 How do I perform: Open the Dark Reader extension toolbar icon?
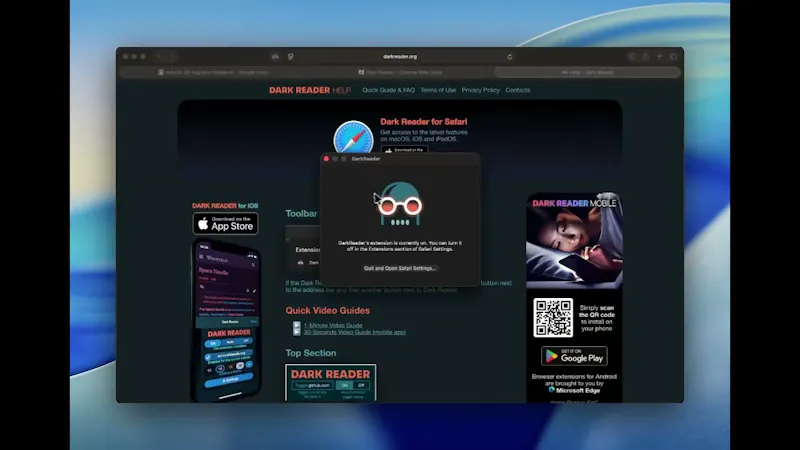pos(275,57)
